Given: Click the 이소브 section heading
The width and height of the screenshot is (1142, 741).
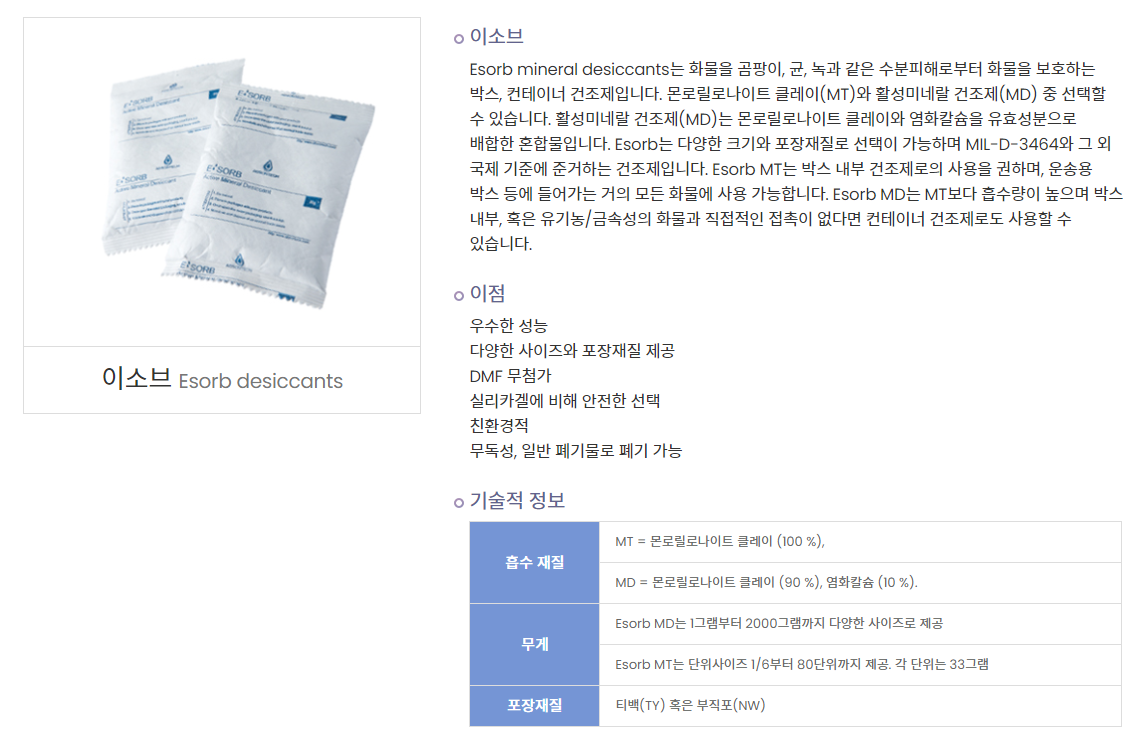Looking at the screenshot, I should coord(497,36).
